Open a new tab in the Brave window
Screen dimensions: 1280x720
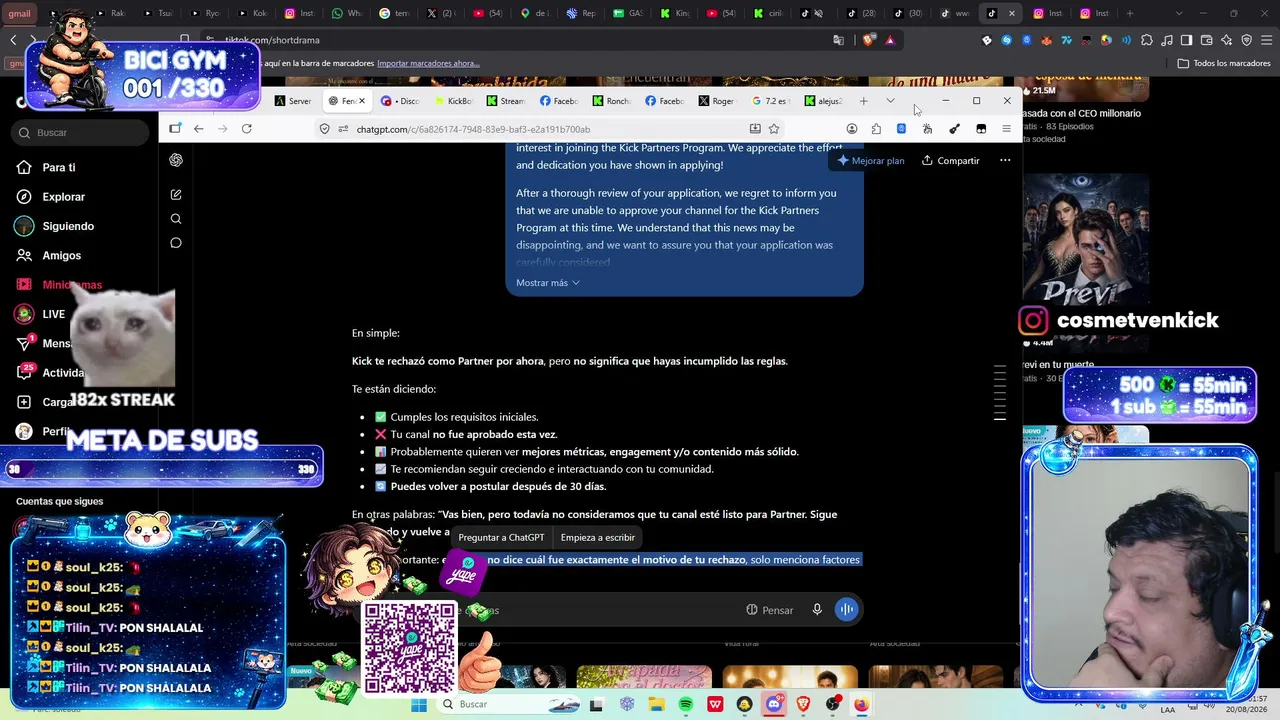tap(1130, 14)
